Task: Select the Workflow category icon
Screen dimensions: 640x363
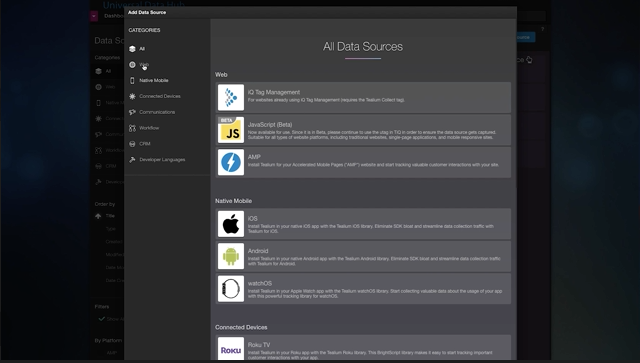Action: [132, 128]
